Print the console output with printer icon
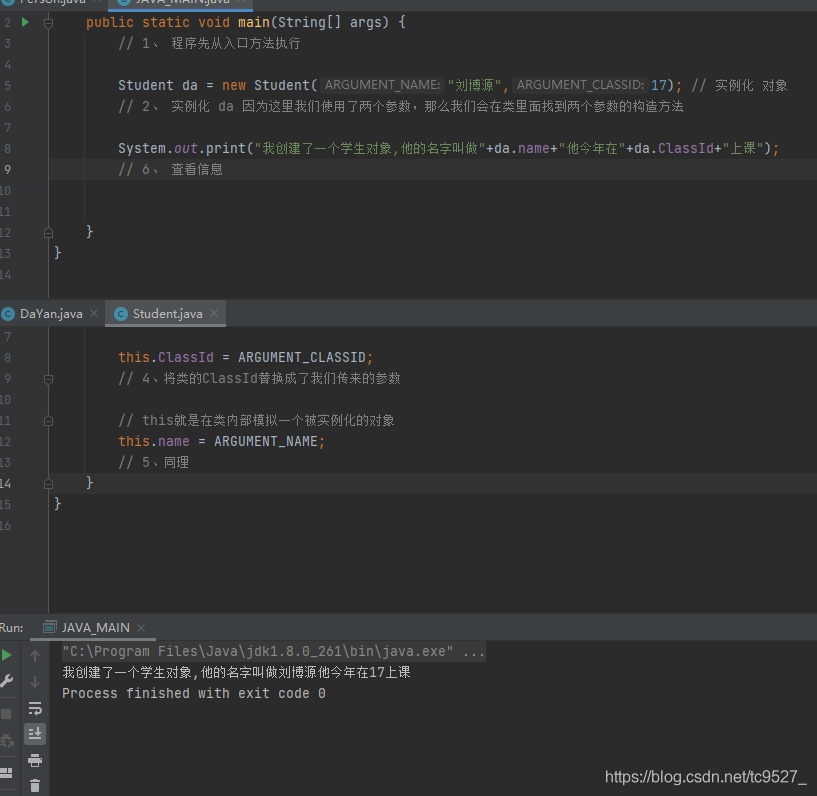817x796 pixels. point(35,760)
